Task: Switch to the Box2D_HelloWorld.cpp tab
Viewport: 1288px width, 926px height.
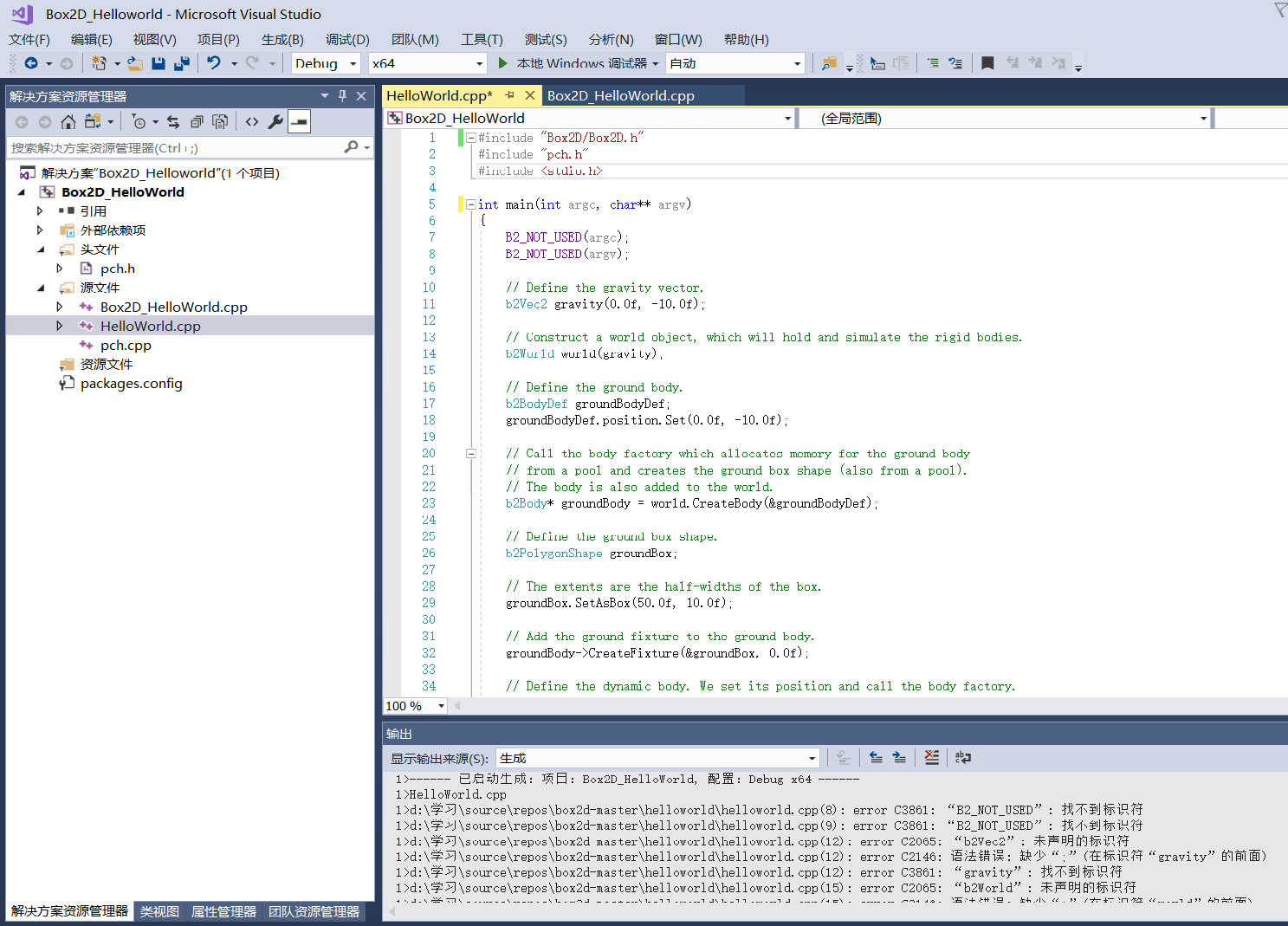Action: coord(620,96)
